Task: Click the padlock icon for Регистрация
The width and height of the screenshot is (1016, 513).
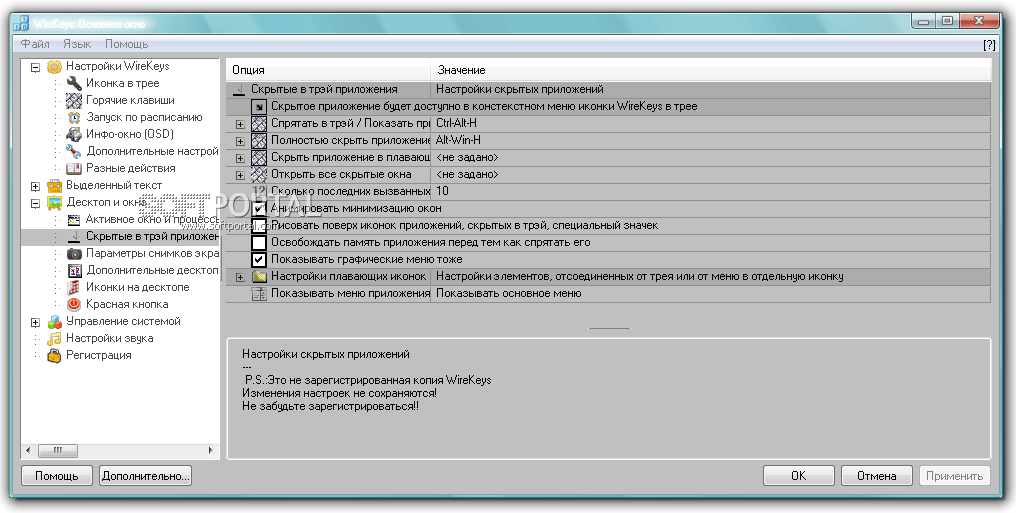Action: click(x=54, y=355)
